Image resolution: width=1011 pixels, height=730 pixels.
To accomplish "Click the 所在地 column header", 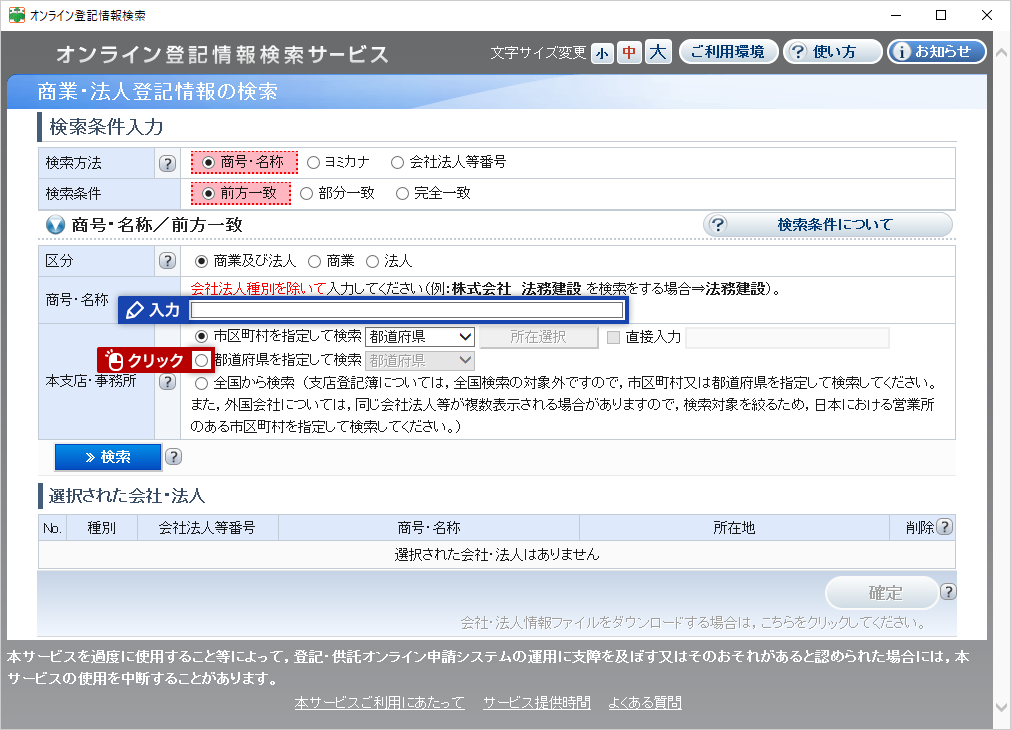I will pyautogui.click(x=734, y=528).
